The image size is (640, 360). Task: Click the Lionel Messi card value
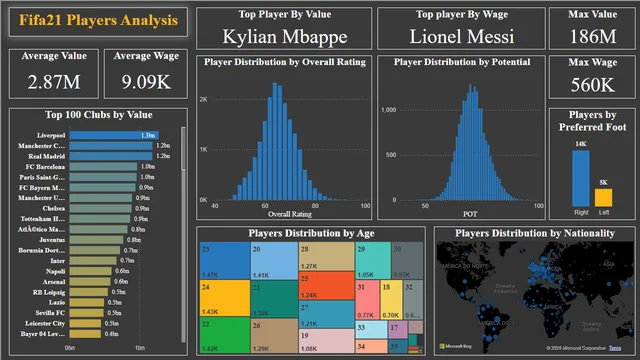(x=462, y=37)
